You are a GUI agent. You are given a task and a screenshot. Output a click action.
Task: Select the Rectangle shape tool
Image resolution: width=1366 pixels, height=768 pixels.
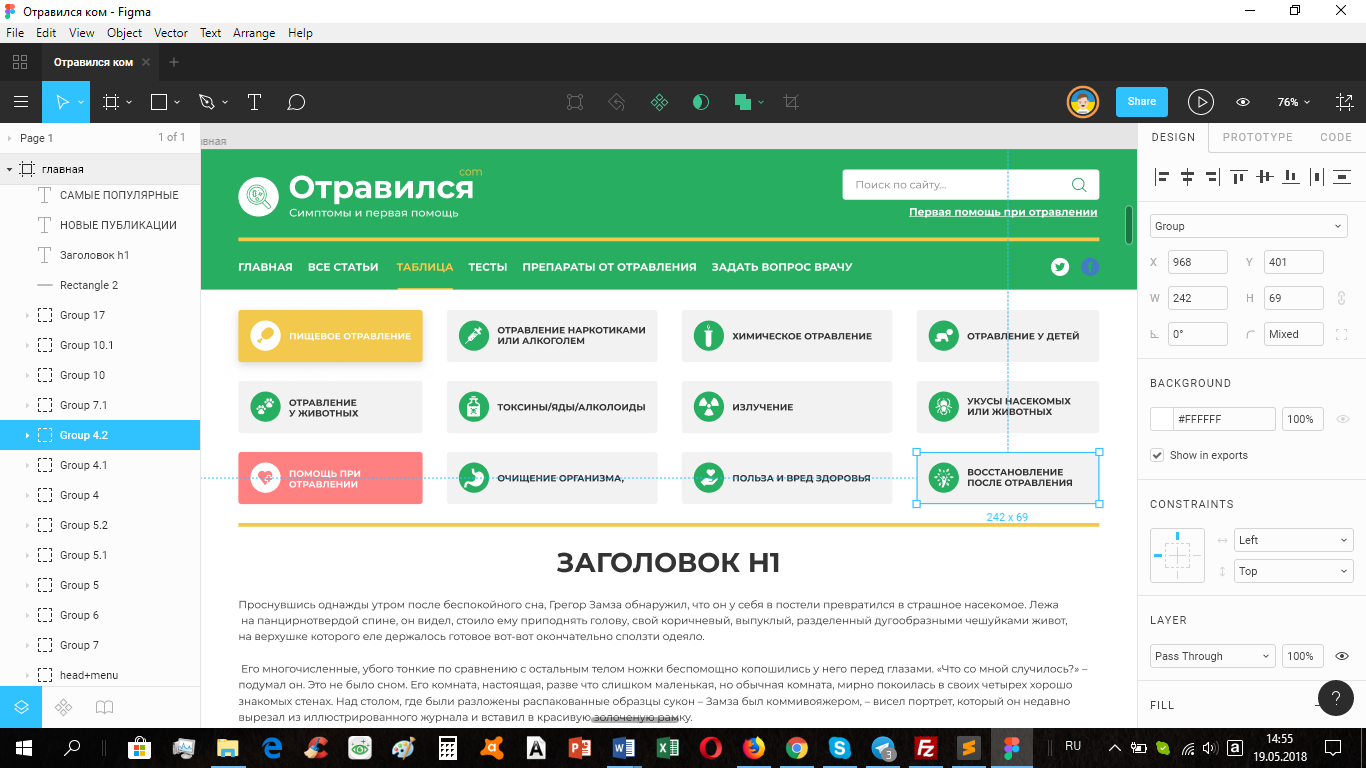pyautogui.click(x=159, y=102)
